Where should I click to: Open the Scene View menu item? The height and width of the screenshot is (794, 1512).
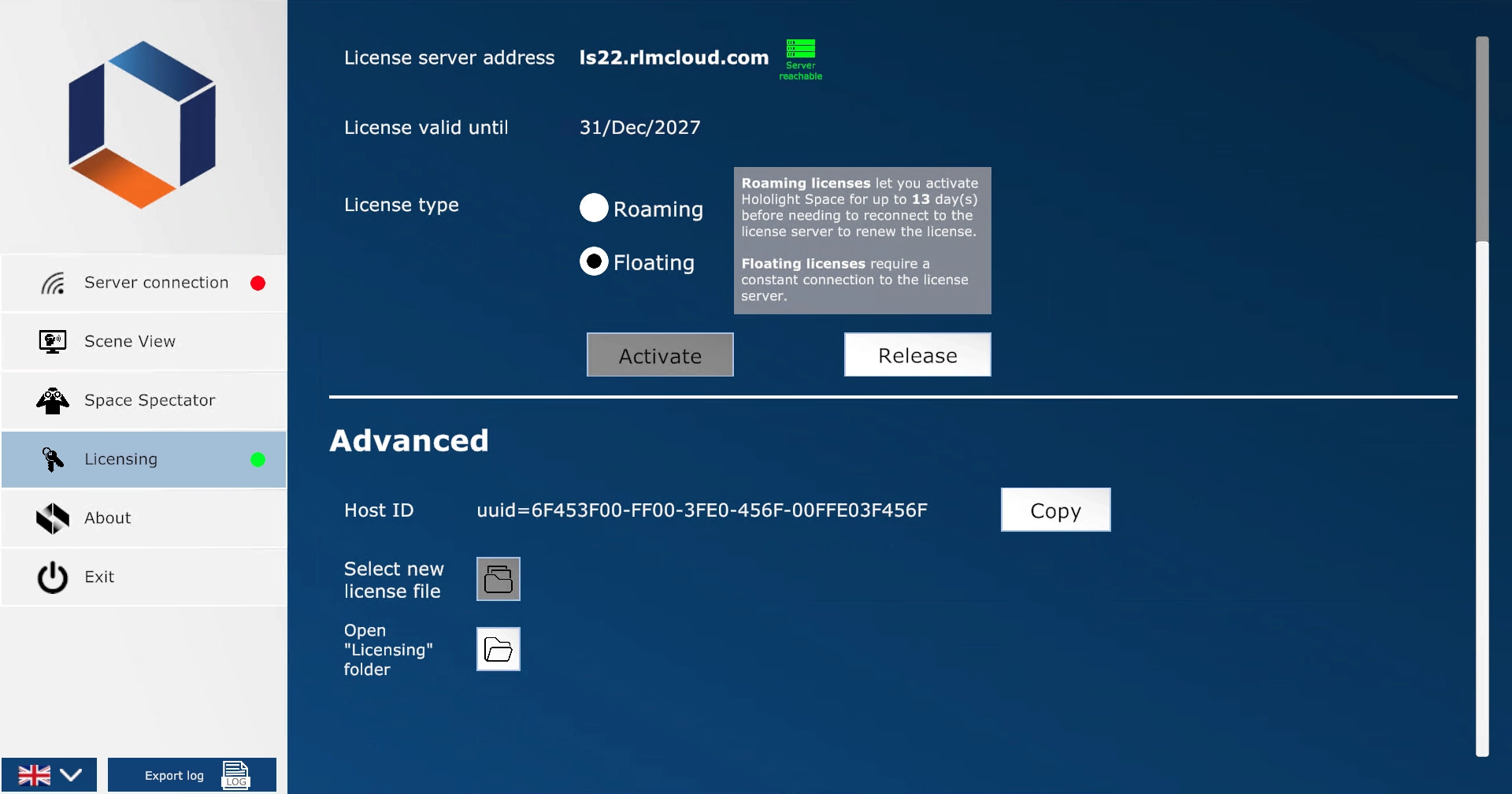[x=144, y=342]
